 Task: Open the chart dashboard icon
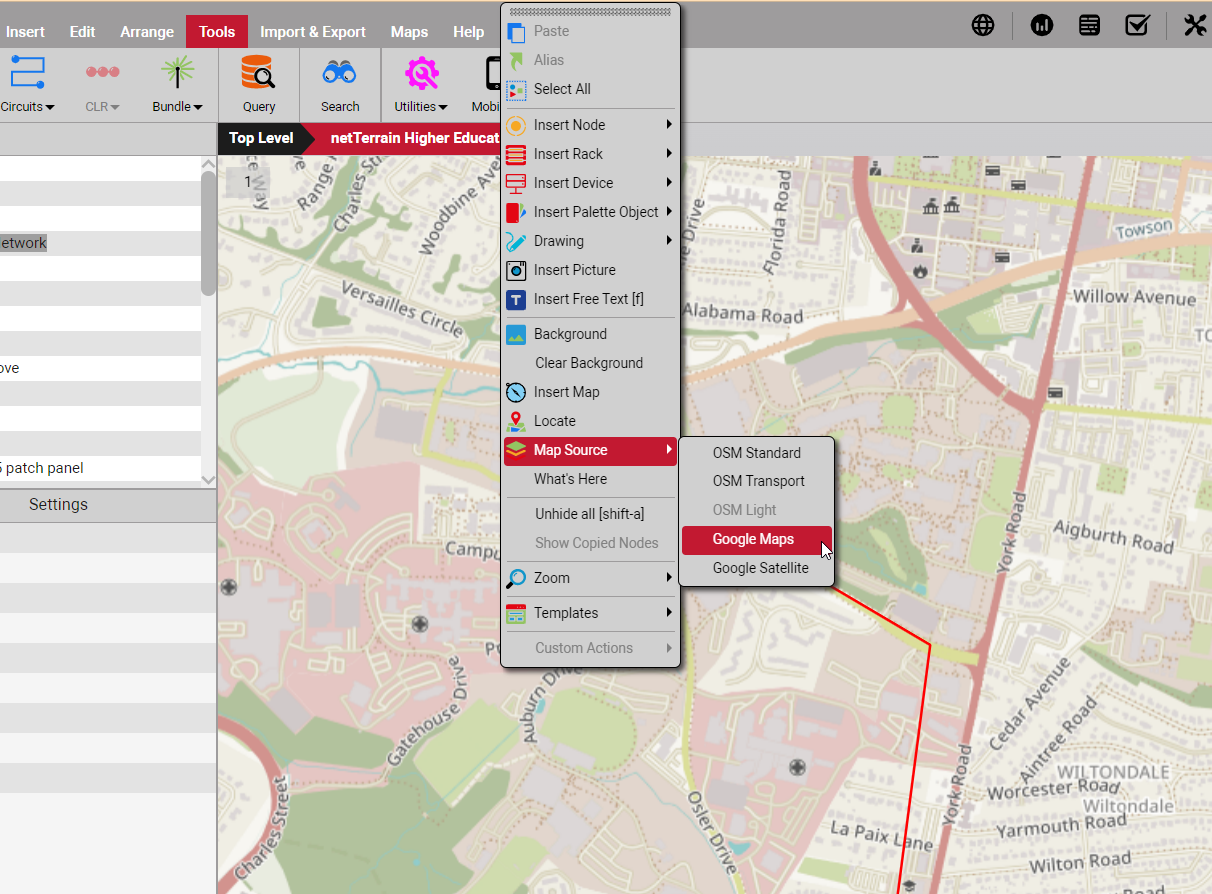[x=1042, y=26]
